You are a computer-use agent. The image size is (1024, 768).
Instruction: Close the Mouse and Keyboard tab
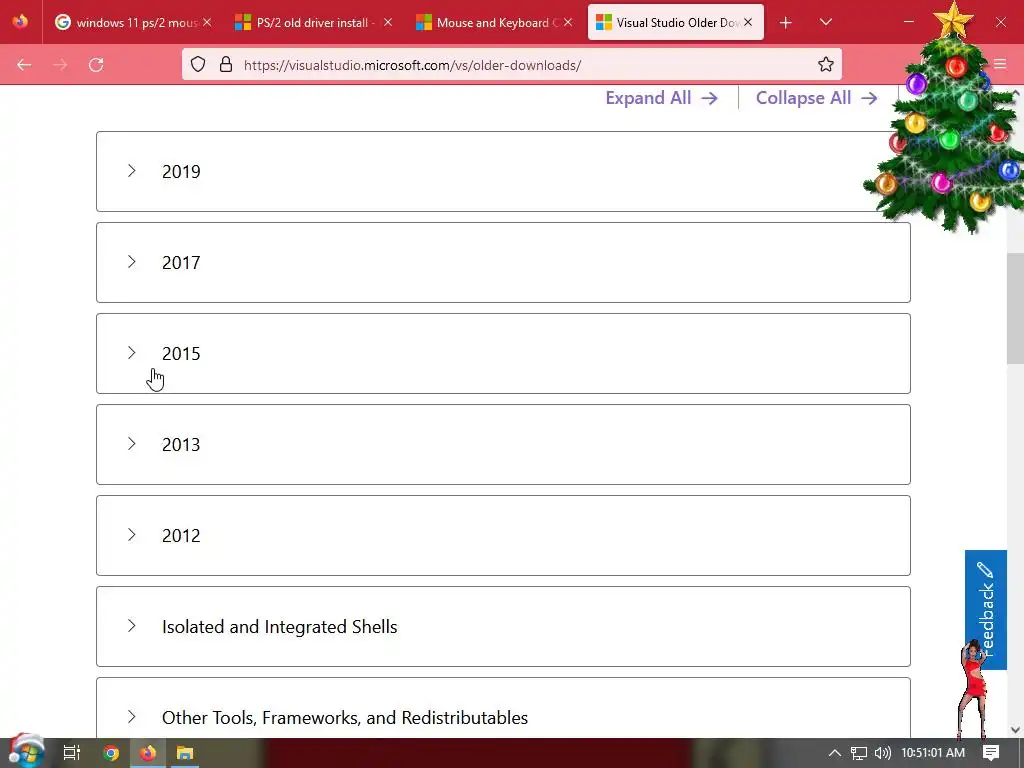[568, 22]
